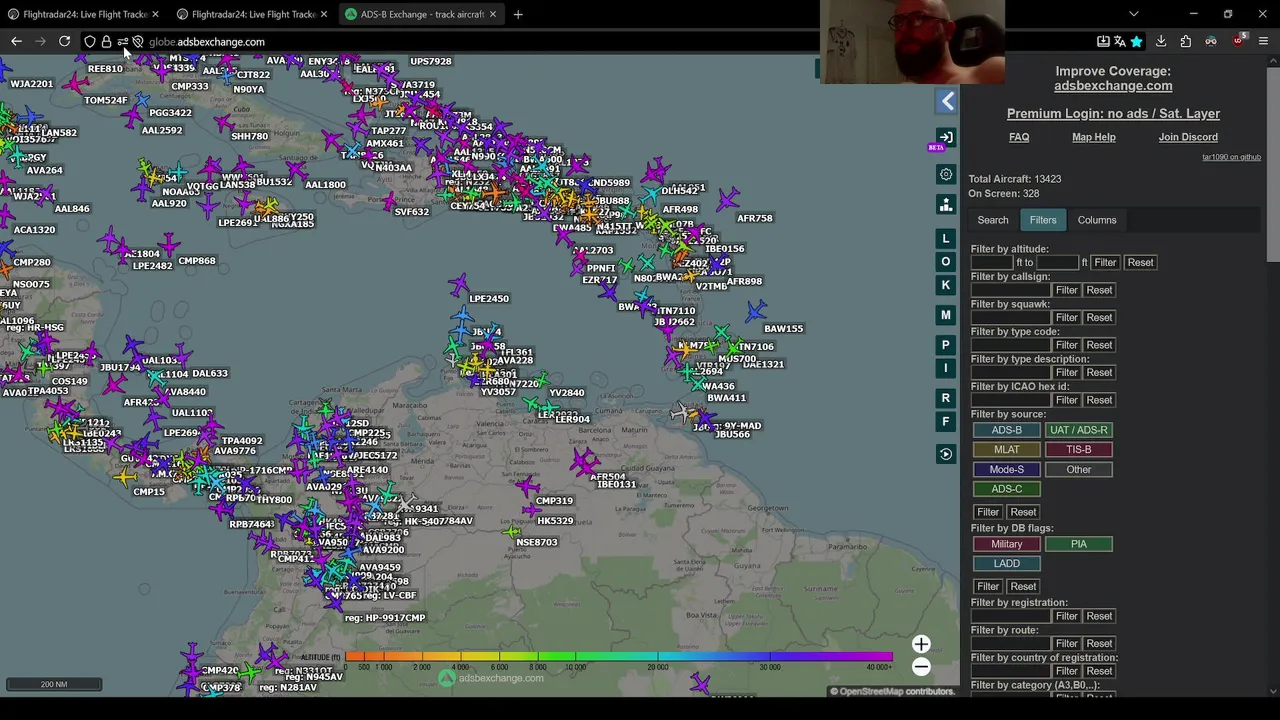Zoom out the map with minus button
This screenshot has width=1280, height=720.
(x=921, y=667)
